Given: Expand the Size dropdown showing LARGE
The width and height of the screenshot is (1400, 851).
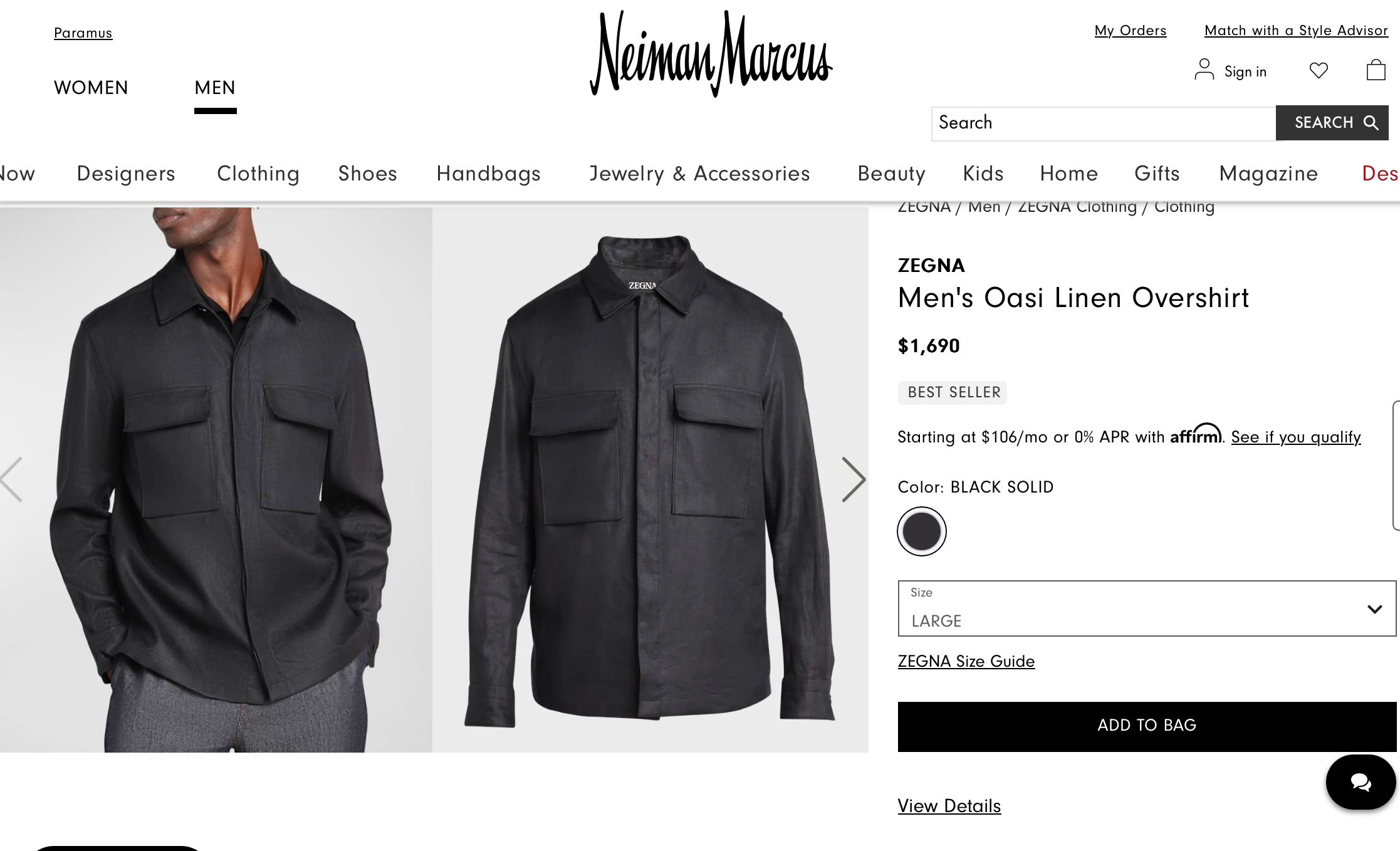Looking at the screenshot, I should [x=1146, y=608].
